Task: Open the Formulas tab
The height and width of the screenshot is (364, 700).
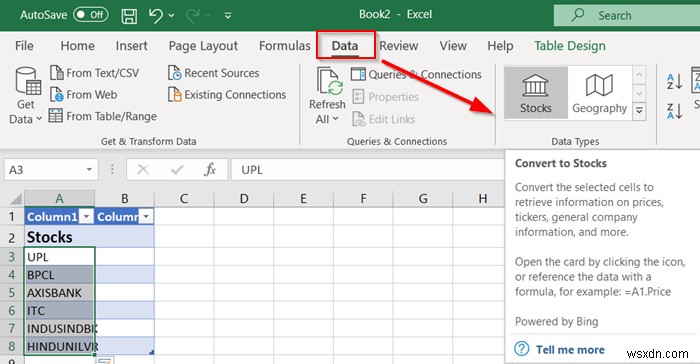Action: 284,46
